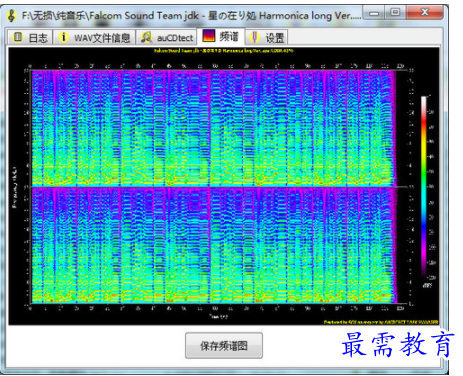Click the yellow song title above the spectrogram
Screen dimensions: 463x376
pos(224,51)
